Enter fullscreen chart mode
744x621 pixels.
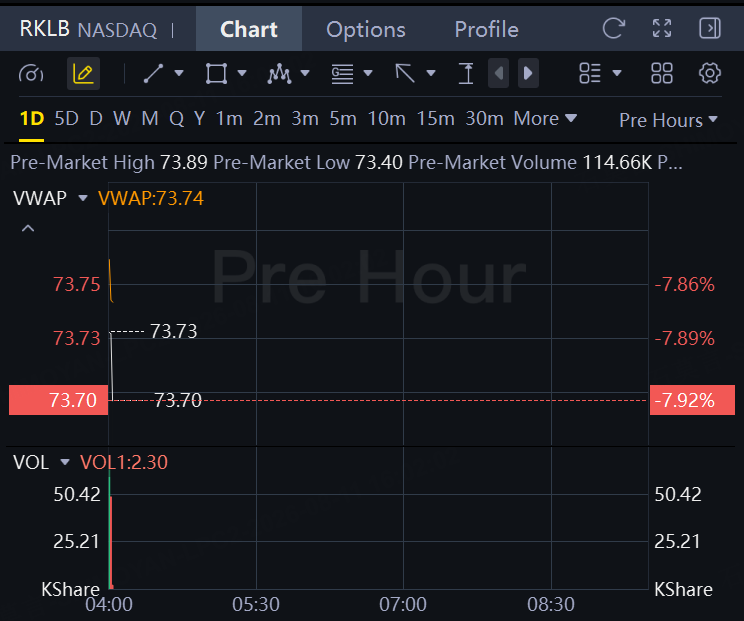click(x=662, y=28)
